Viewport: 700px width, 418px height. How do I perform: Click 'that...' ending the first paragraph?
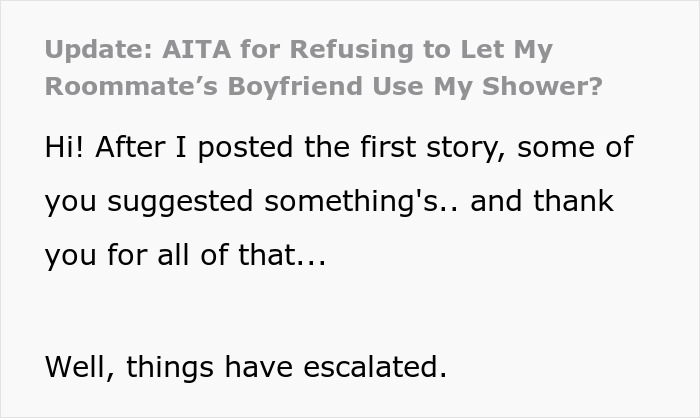pos(282,255)
